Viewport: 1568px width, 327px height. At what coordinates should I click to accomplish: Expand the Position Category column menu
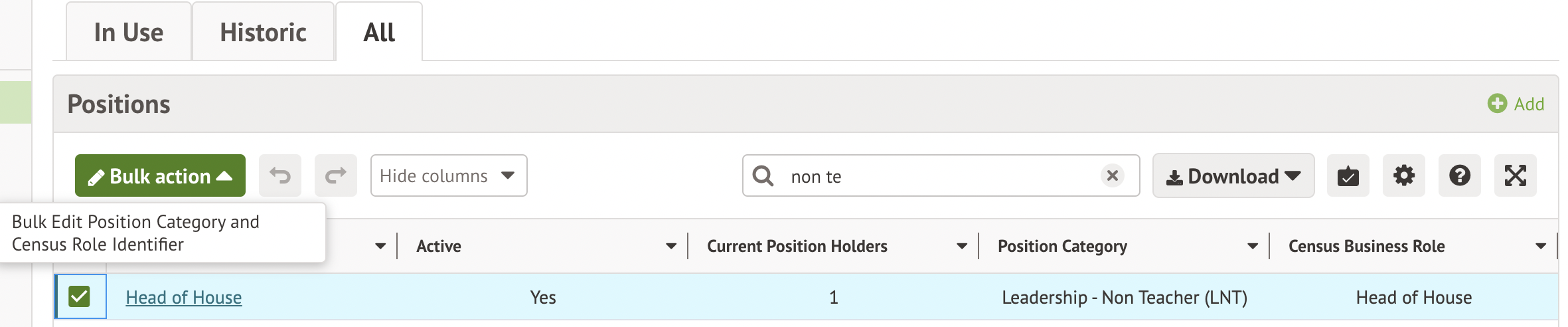tap(1253, 247)
